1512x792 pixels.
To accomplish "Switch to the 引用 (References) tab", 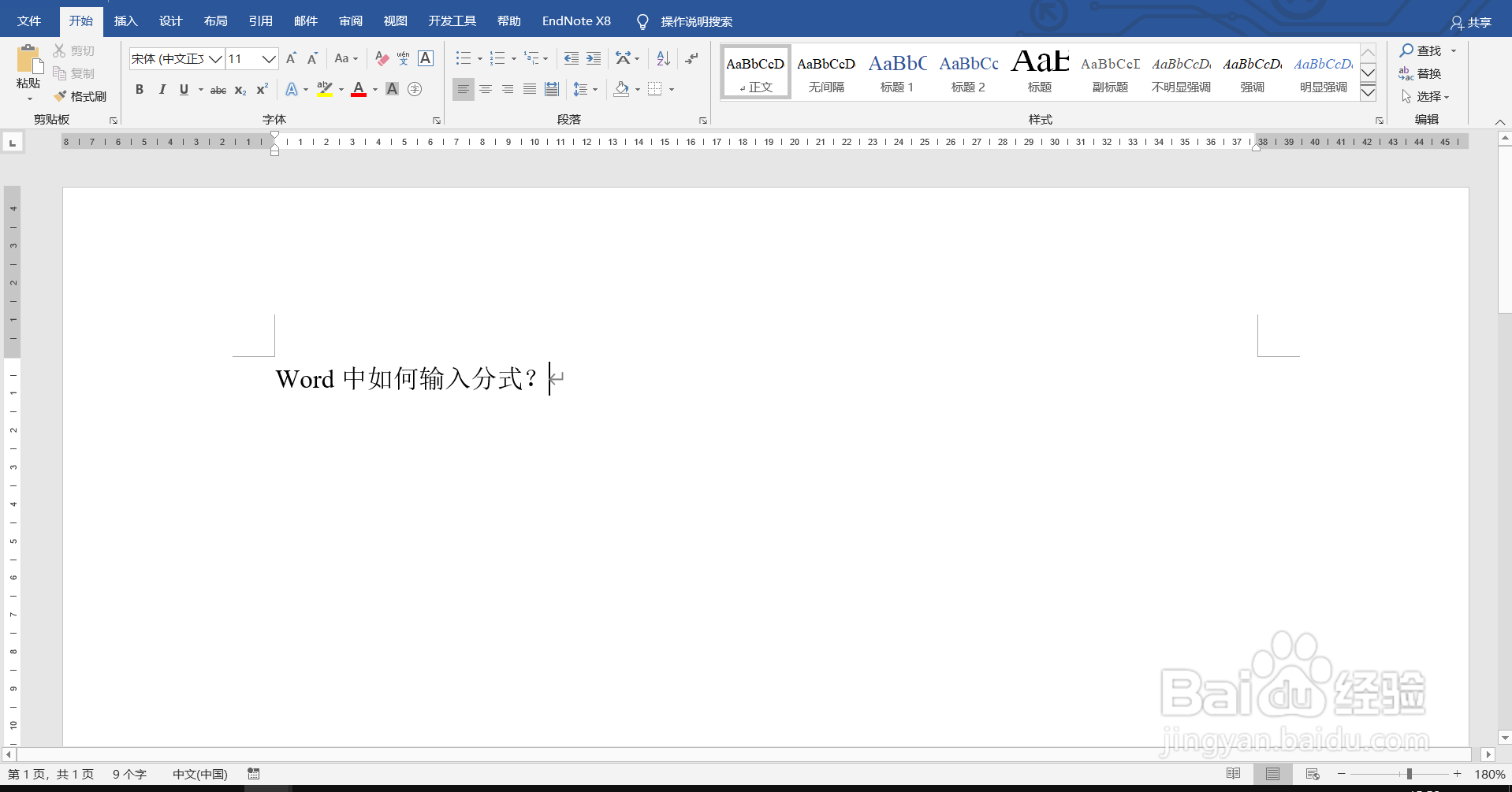I will tap(260, 21).
